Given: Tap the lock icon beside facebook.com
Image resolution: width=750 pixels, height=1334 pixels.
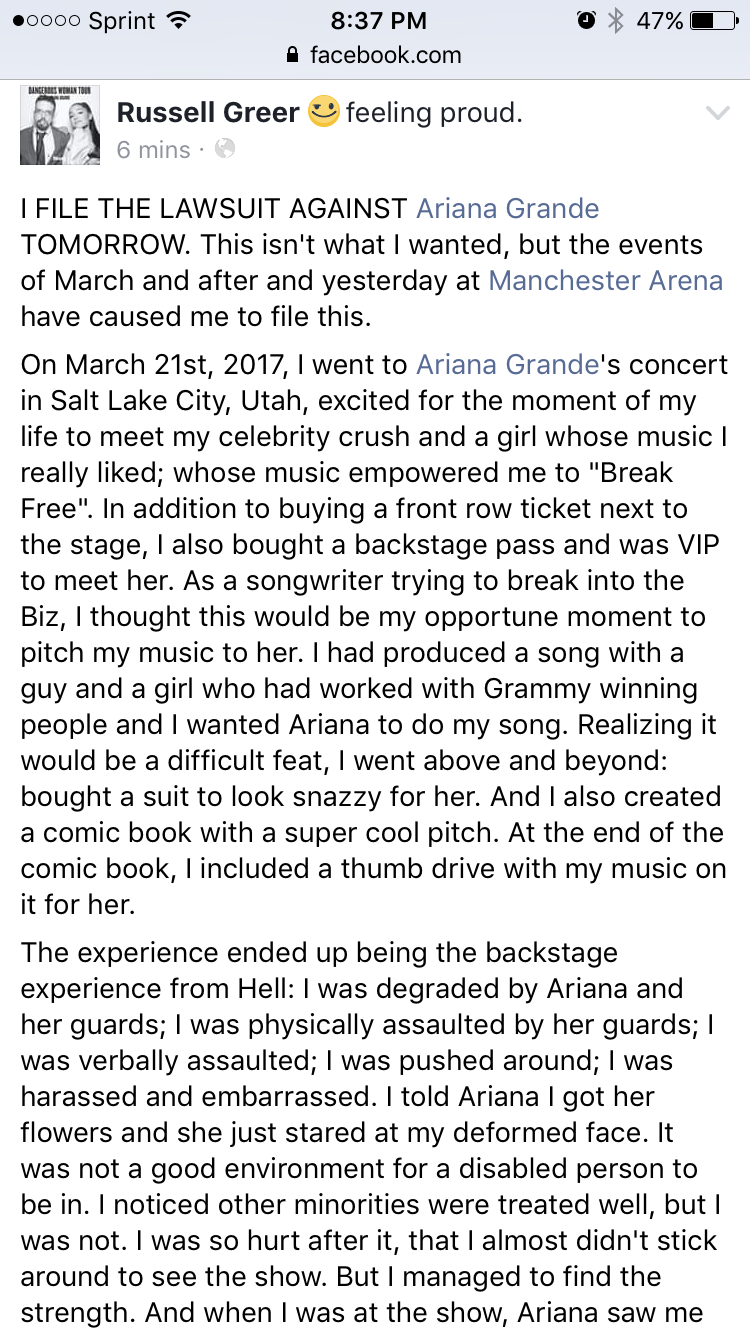Looking at the screenshot, I should click(292, 55).
